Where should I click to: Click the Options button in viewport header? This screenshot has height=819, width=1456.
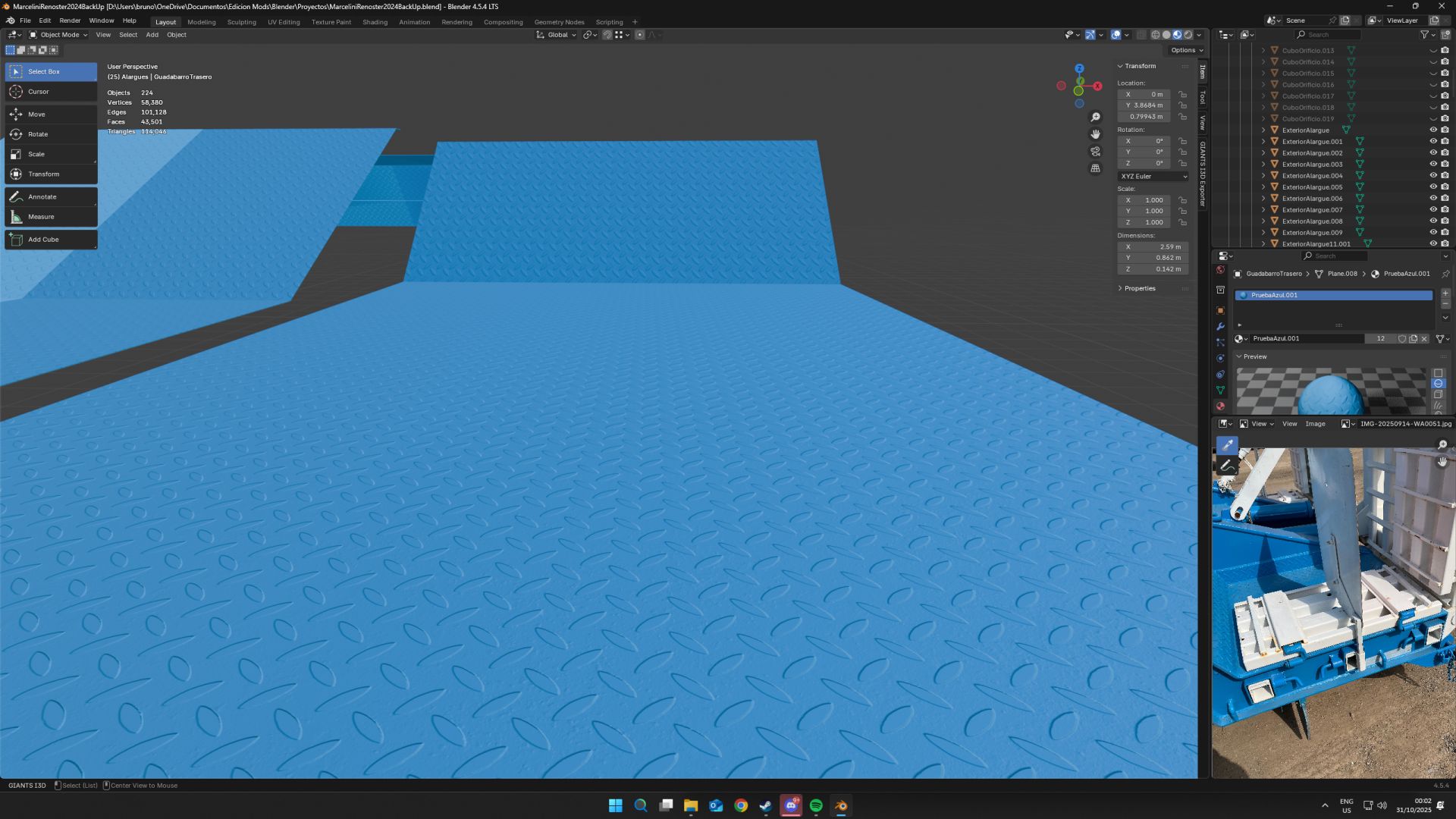point(1186,50)
